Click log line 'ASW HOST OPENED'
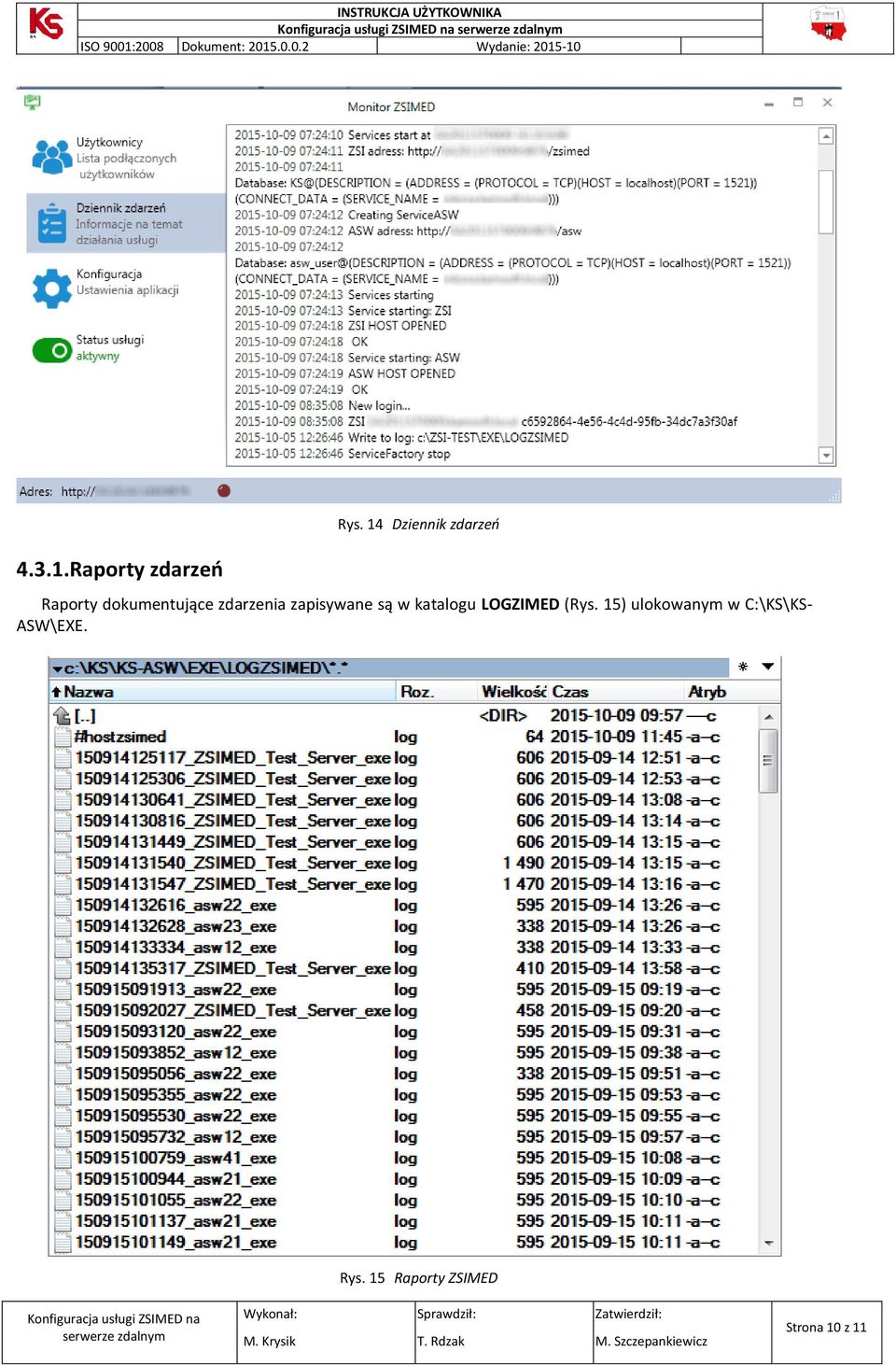896x1365 pixels. coord(401,373)
